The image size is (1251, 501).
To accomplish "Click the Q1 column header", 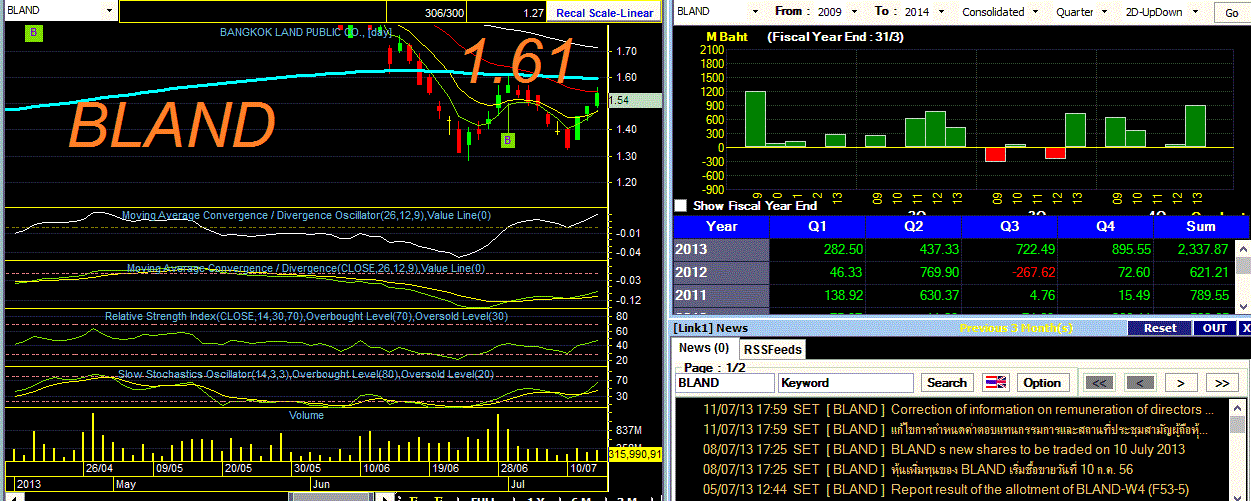I will pos(818,226).
